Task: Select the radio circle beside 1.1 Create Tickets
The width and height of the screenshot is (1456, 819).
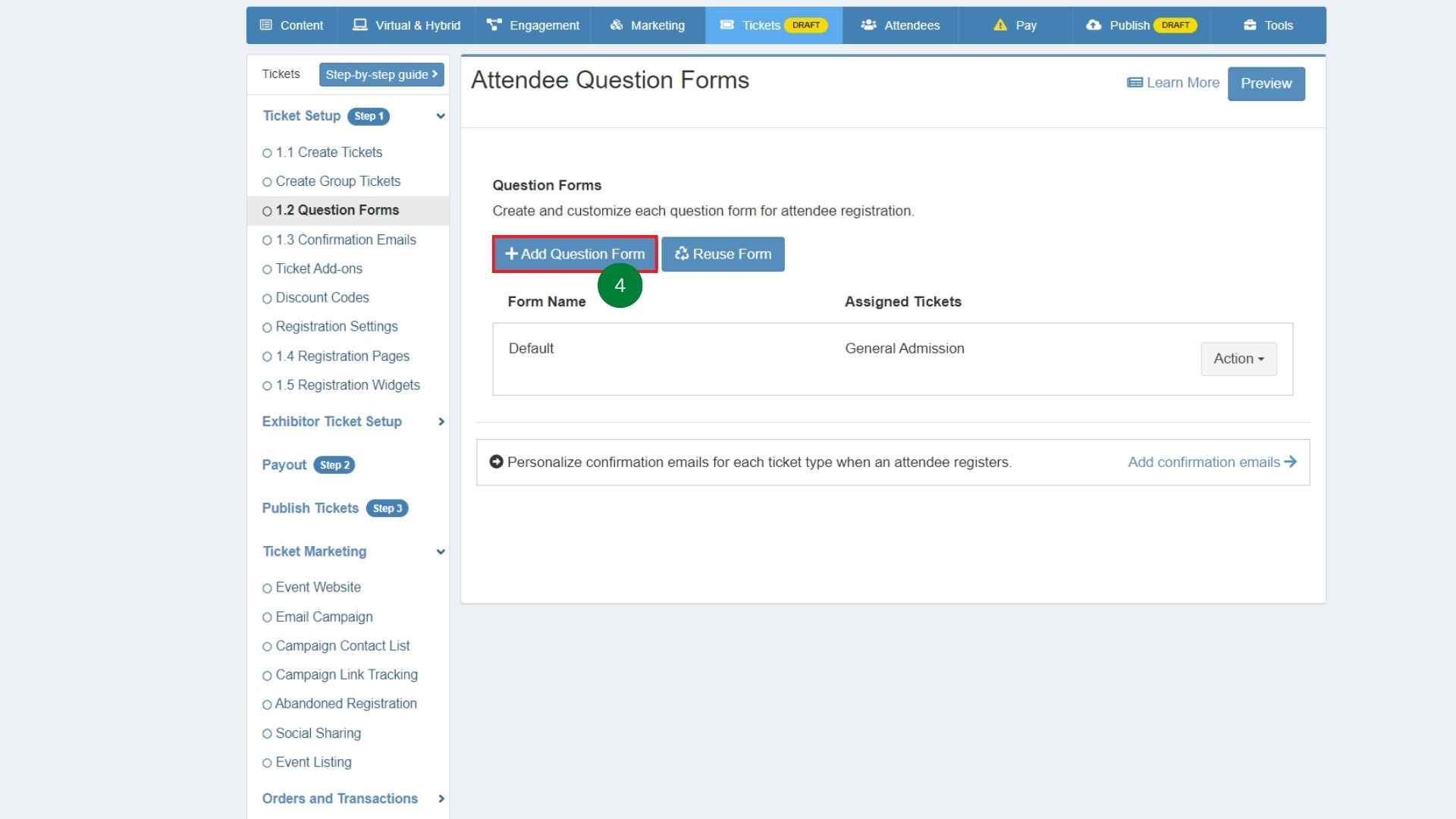Action: coord(266,152)
